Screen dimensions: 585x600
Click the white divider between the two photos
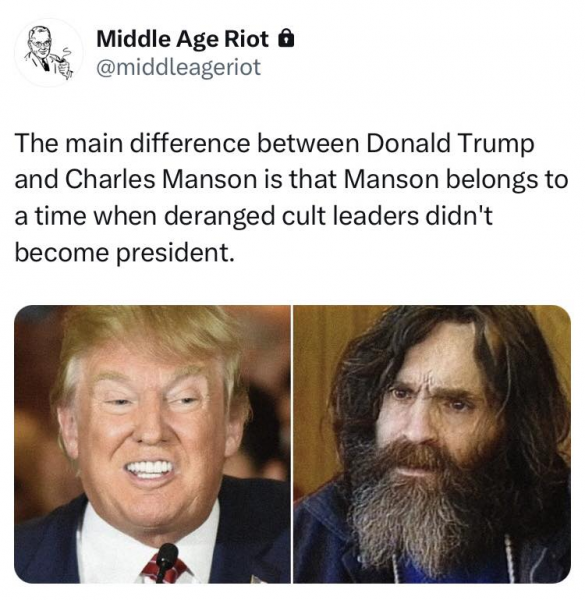pyautogui.click(x=292, y=444)
